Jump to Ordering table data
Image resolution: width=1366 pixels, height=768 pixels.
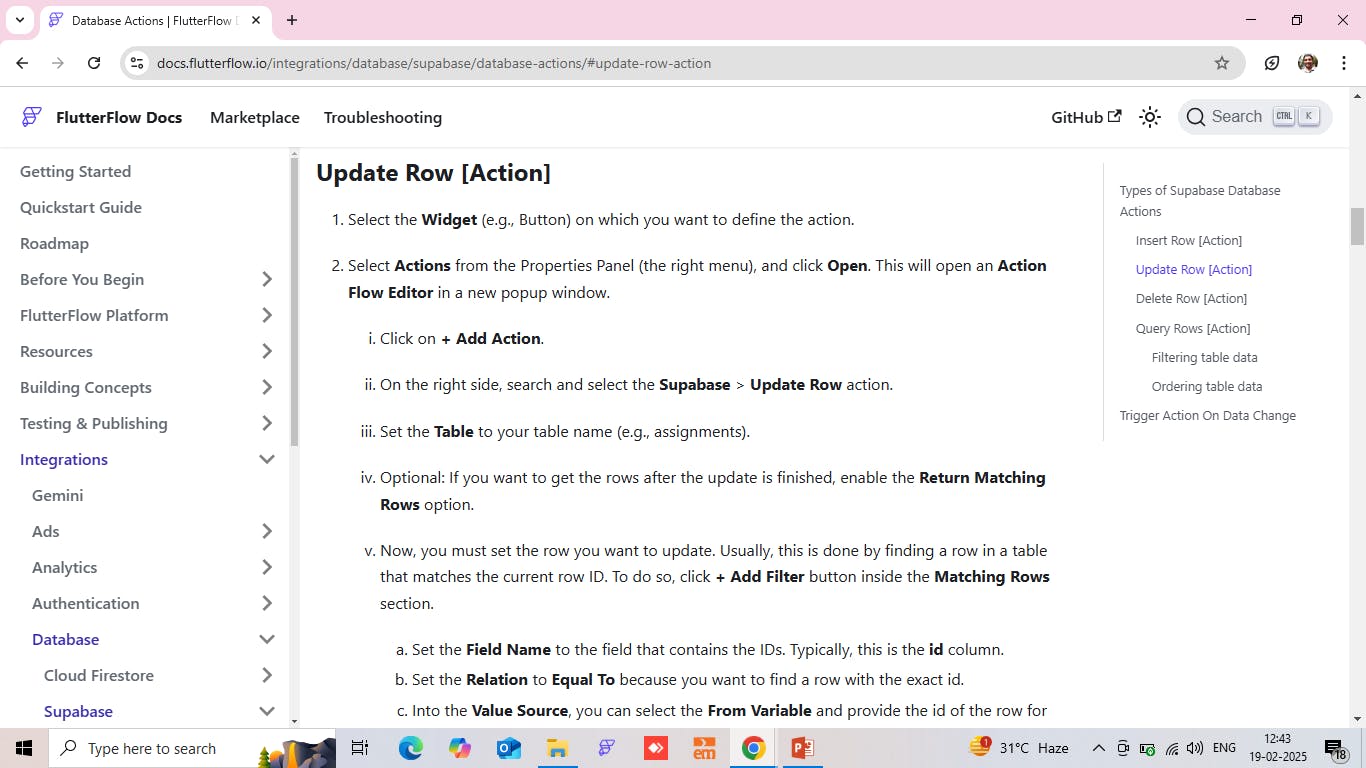click(1207, 386)
